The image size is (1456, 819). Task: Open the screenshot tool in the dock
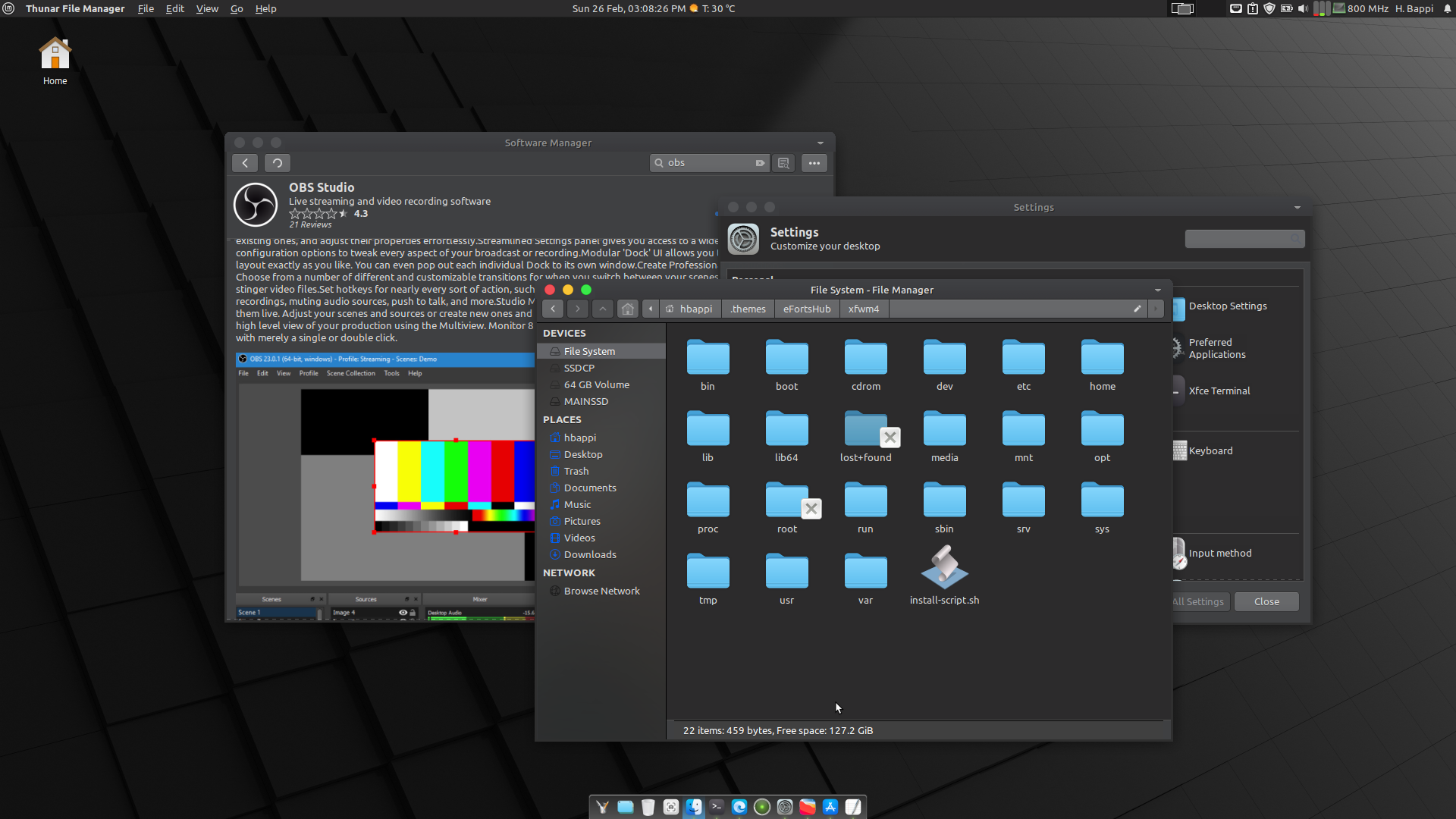671,807
